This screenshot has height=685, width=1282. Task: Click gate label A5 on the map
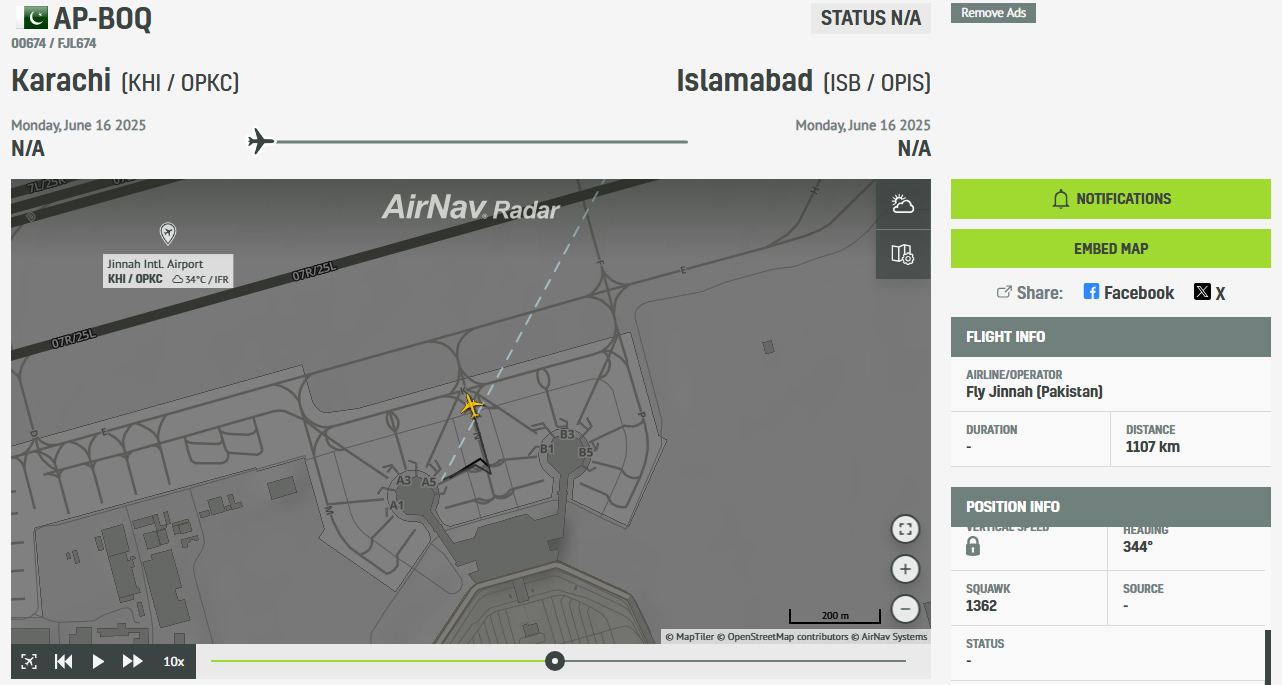pos(429,482)
